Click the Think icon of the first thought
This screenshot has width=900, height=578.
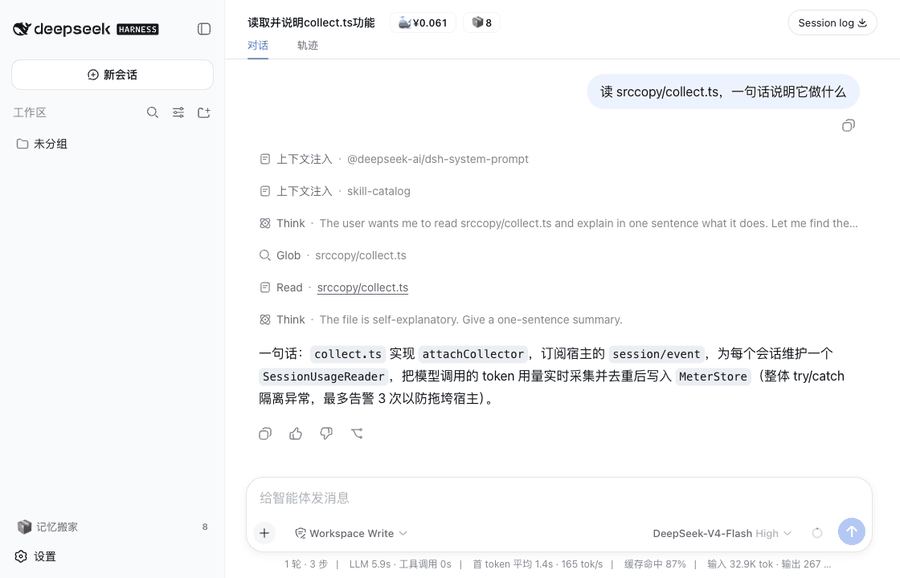point(265,223)
